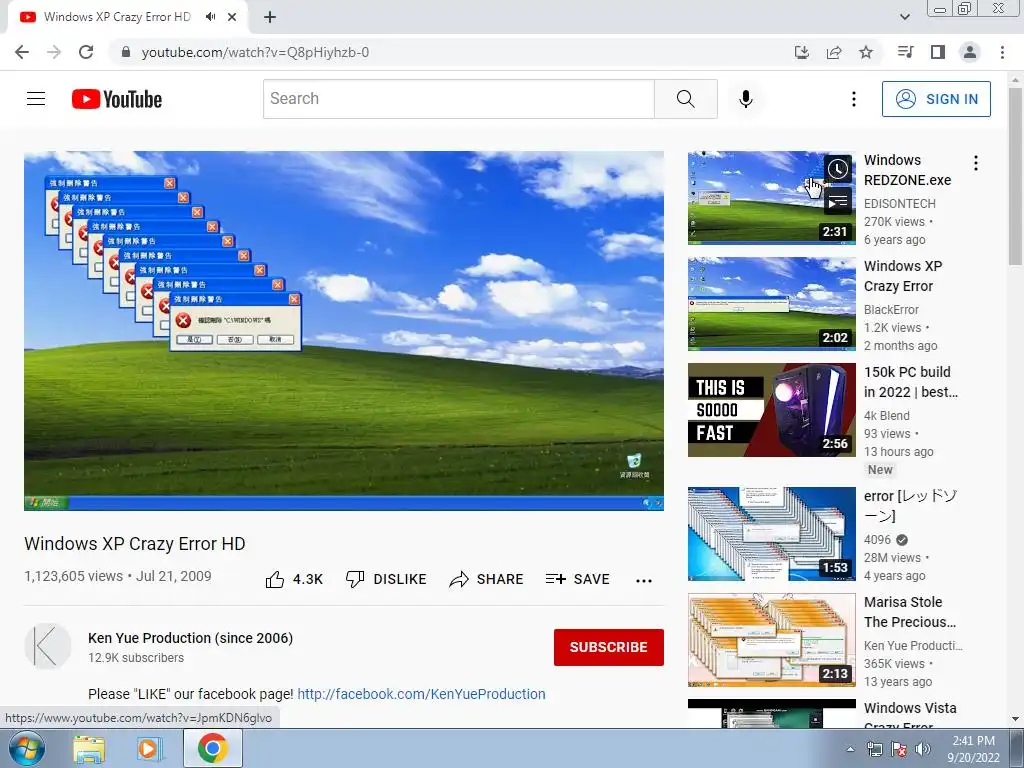Viewport: 1024px width, 768px height.
Task: Mute the tab via speaker icon
Action: coord(210,17)
